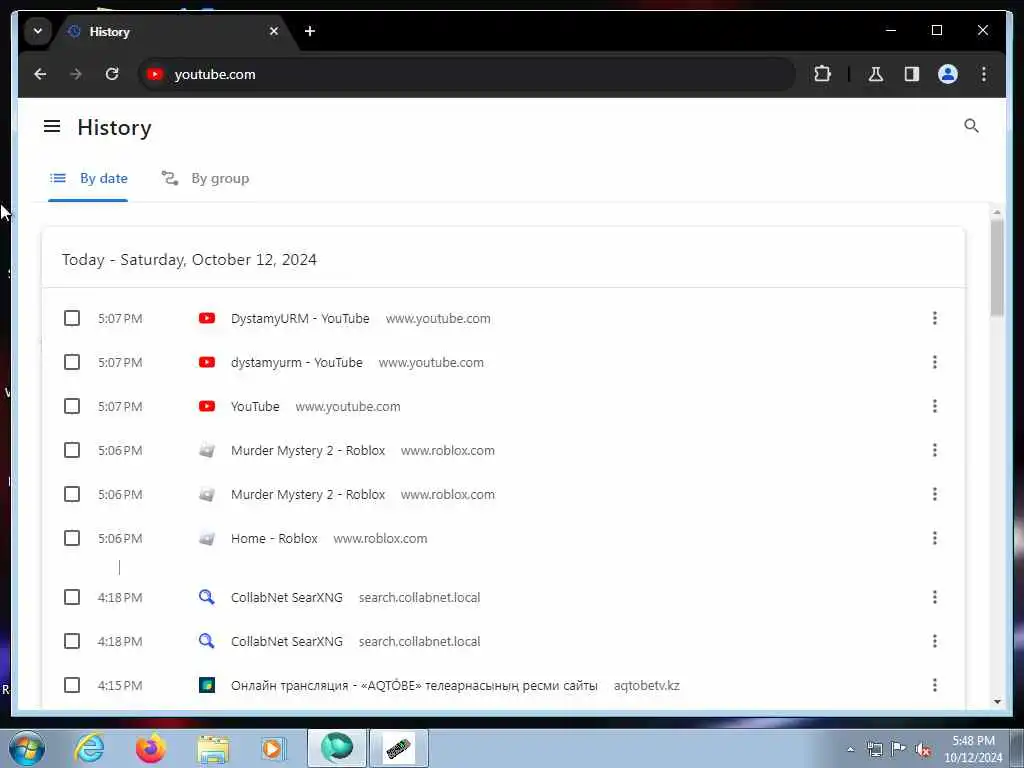
Task: Close the History tab
Action: (274, 31)
